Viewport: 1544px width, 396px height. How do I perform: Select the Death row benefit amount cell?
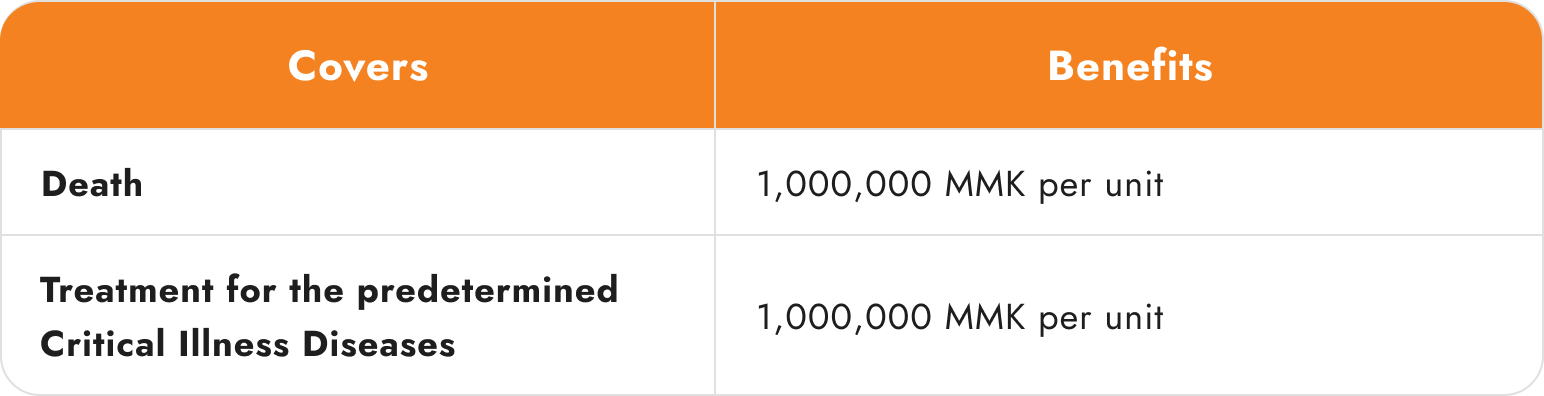point(1130,182)
